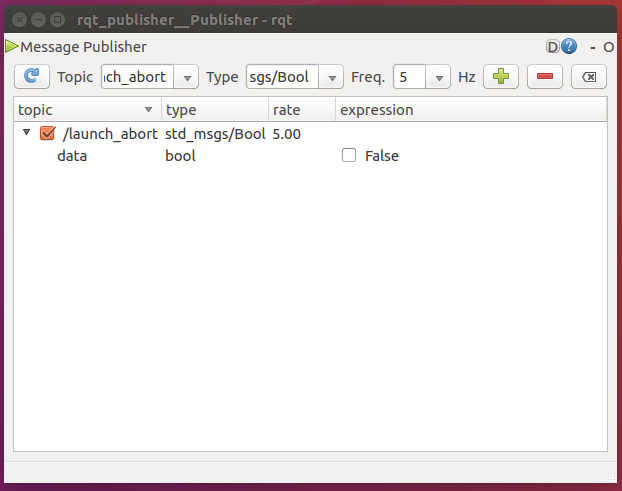Click the O undock button at top right

point(609,48)
